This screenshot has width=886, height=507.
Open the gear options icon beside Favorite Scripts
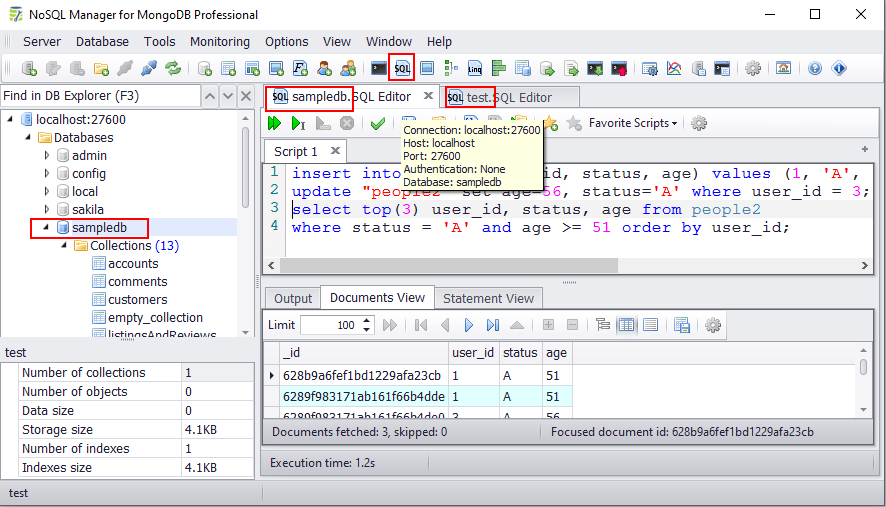(699, 123)
